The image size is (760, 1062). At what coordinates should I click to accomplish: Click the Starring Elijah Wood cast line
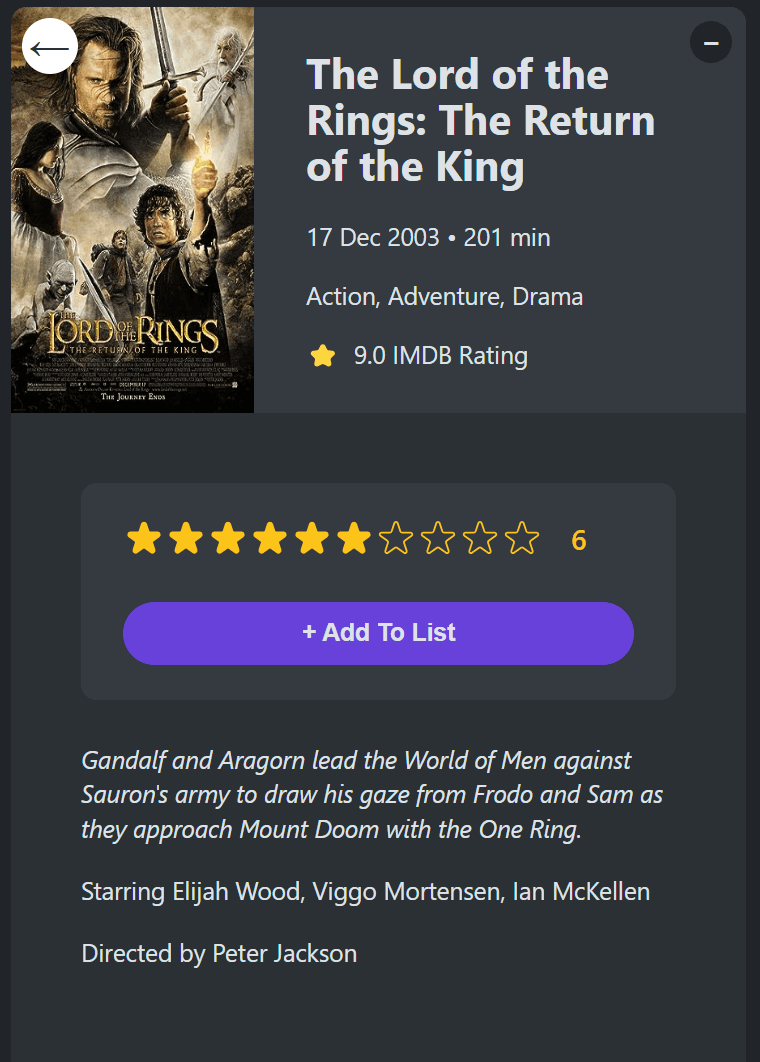coord(366,891)
